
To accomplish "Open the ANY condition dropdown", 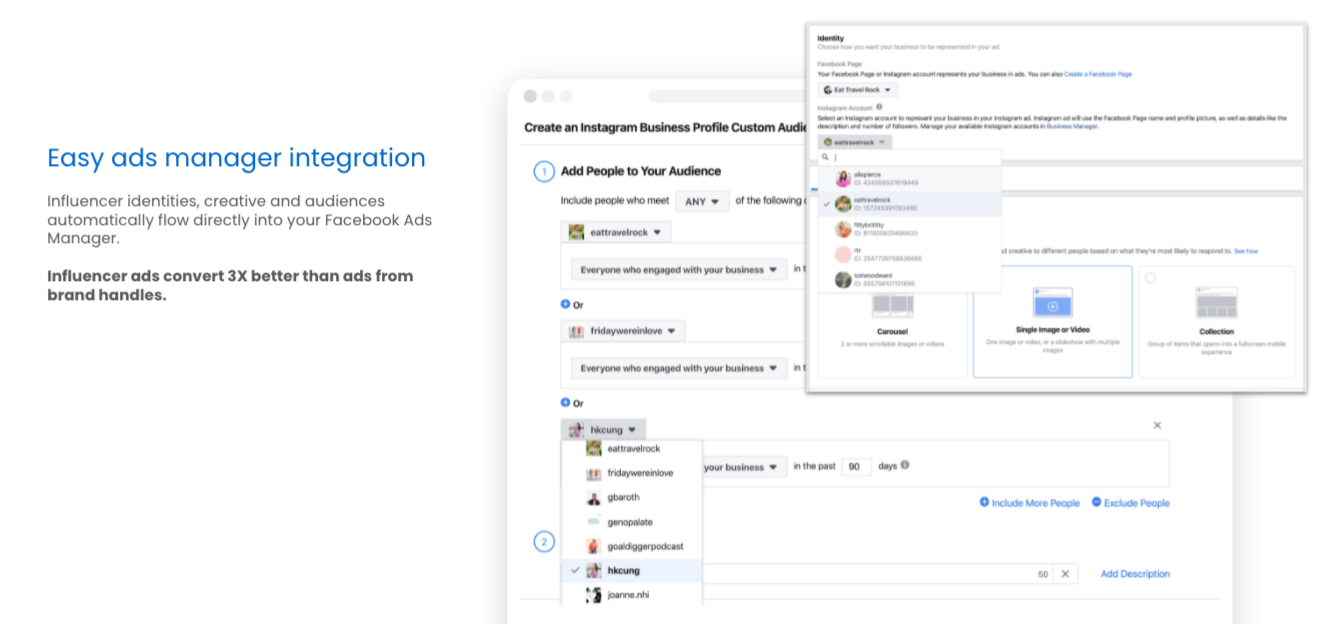I will 703,201.
